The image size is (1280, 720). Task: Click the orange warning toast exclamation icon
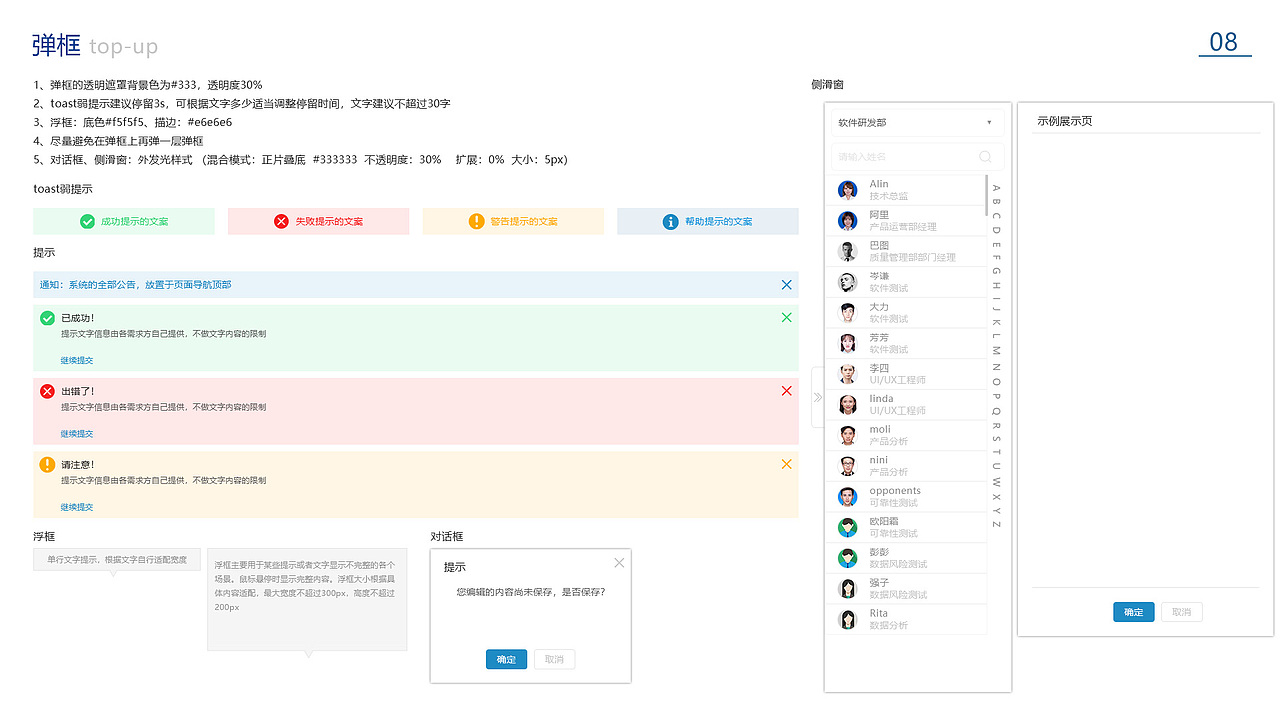click(477, 222)
